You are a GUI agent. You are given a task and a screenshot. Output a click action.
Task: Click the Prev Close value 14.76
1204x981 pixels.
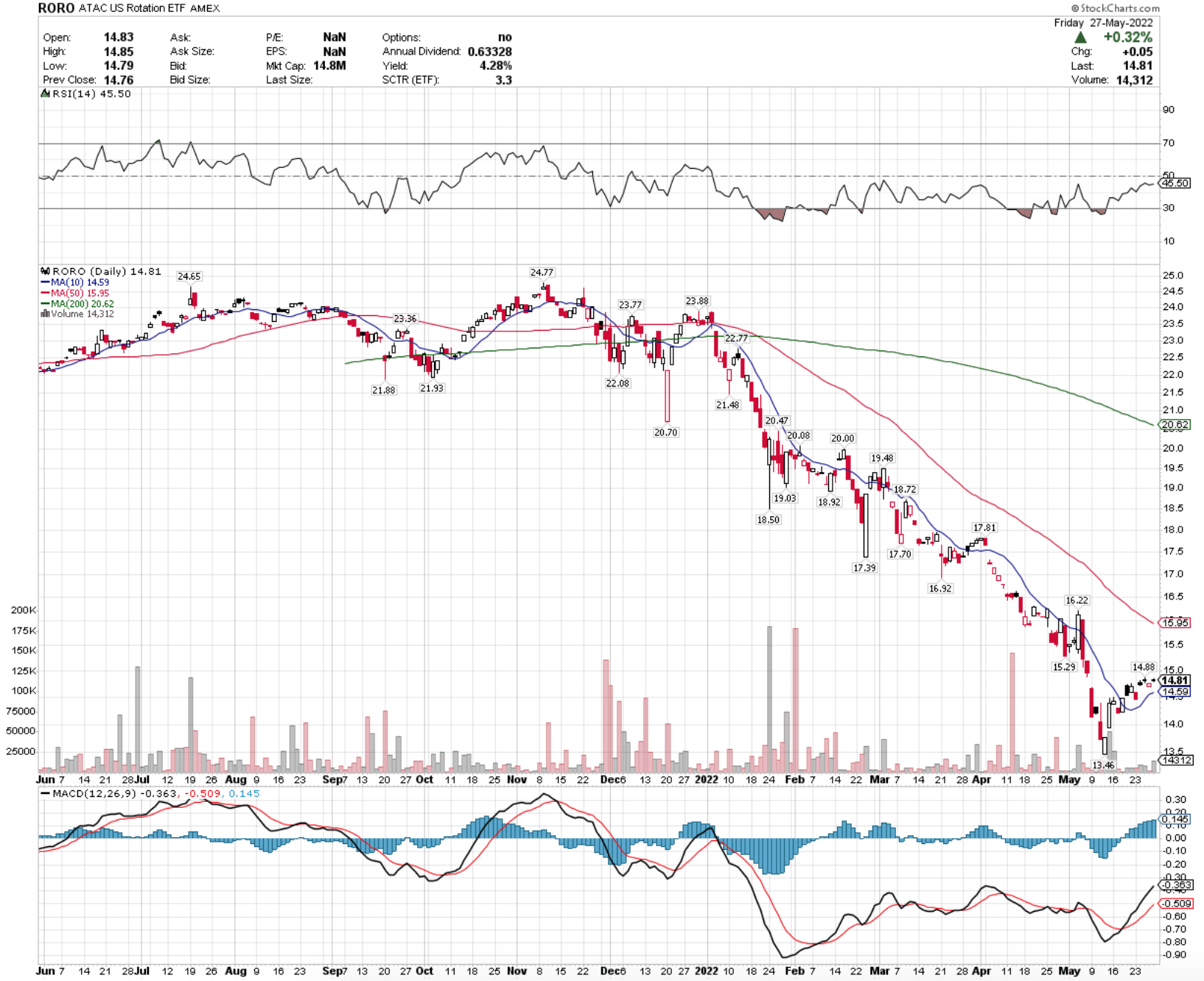[119, 80]
